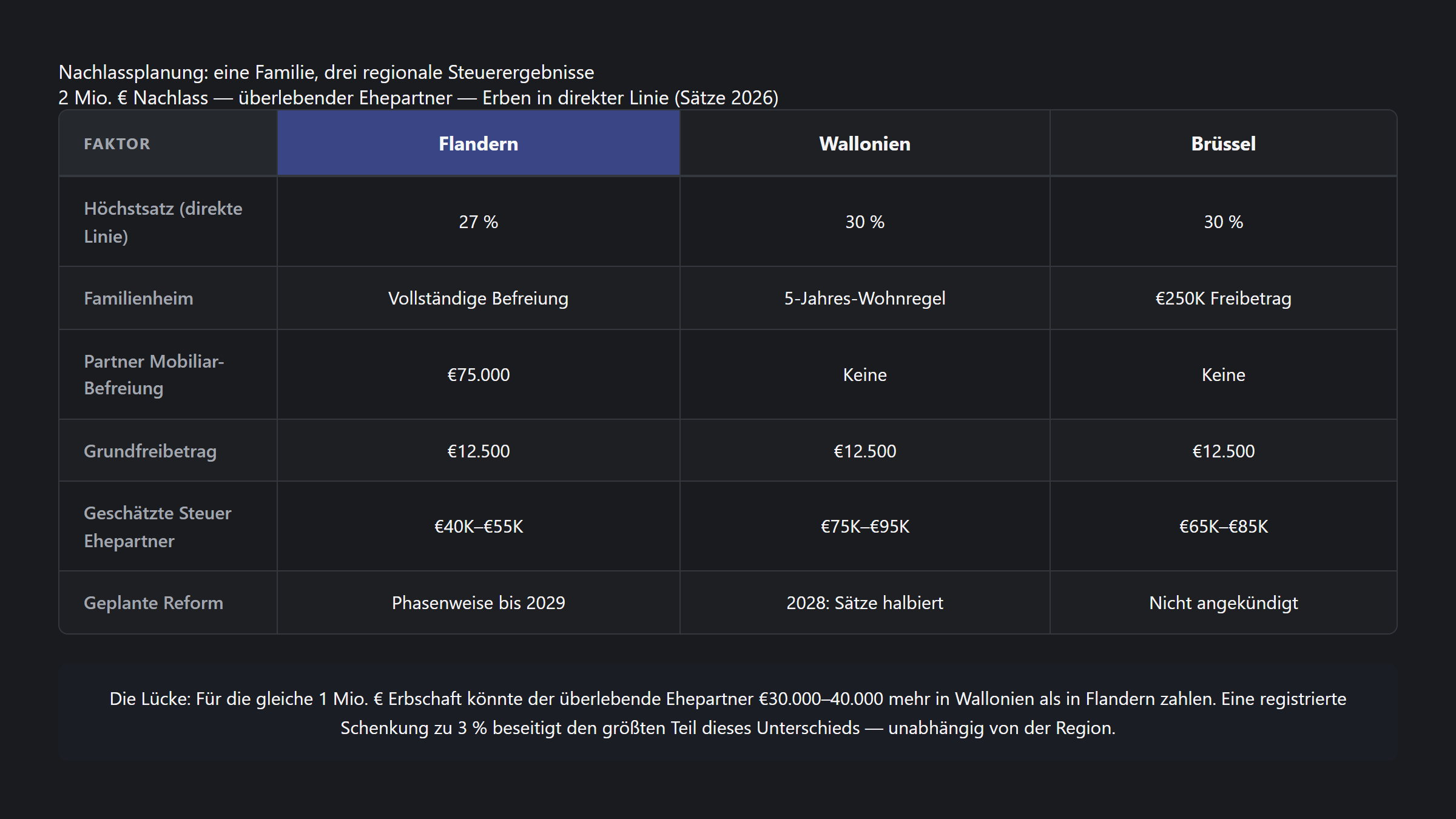The image size is (1456, 819).
Task: Click the 2028: Sätze halbiert cell
Action: tap(864, 603)
